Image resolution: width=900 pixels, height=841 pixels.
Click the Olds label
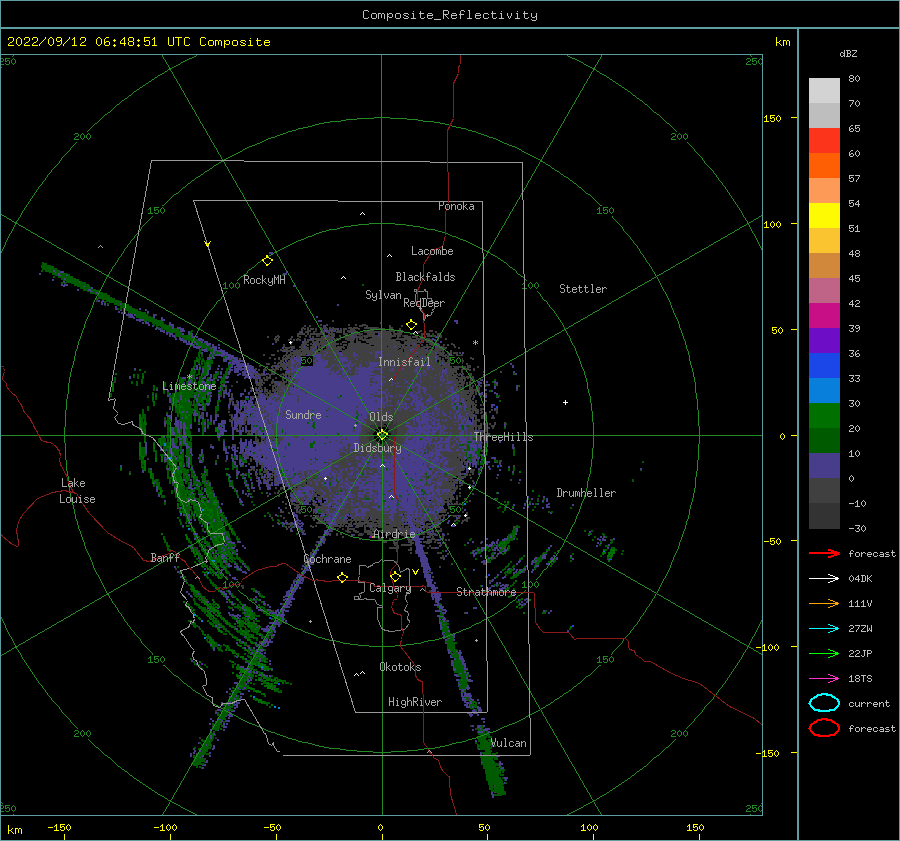pyautogui.click(x=381, y=417)
